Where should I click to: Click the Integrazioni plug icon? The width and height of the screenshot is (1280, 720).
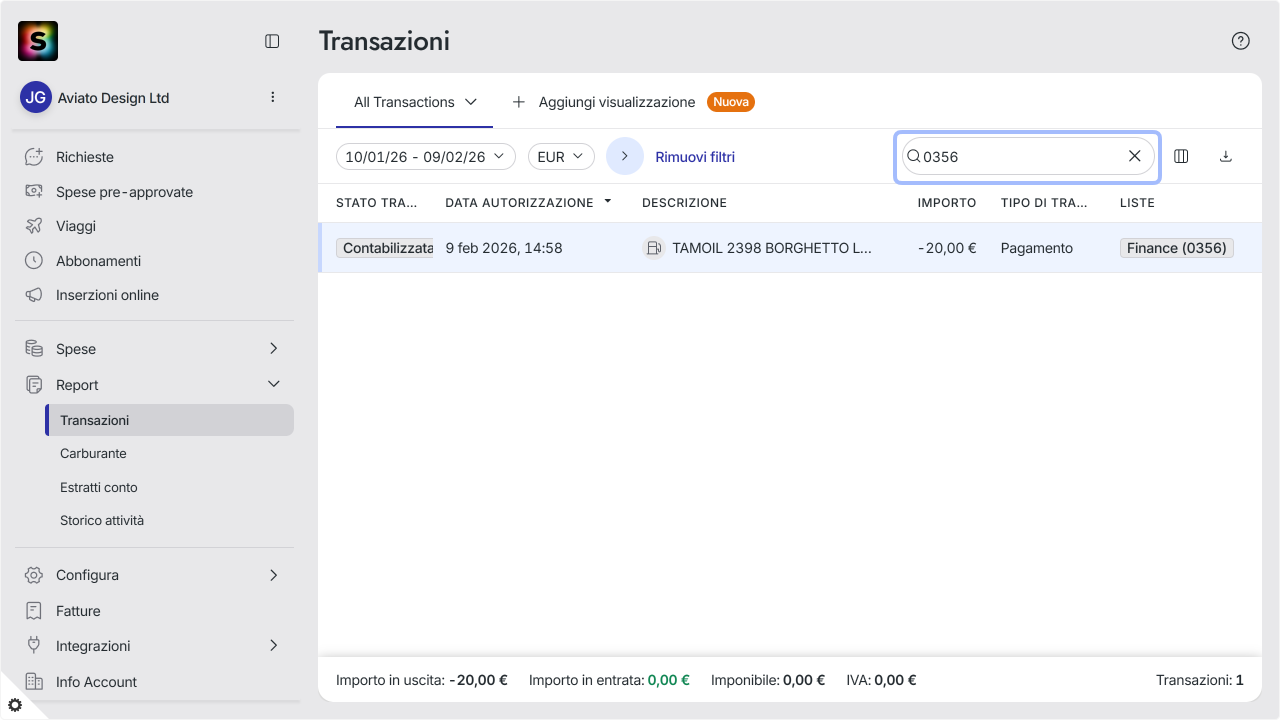[34, 646]
